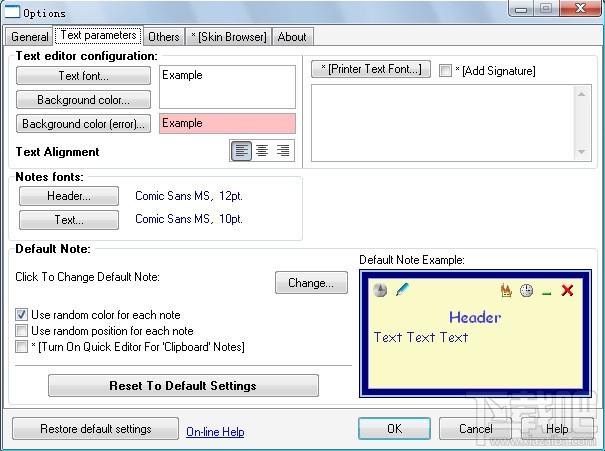
Task: Click signature box scrollbar down arrow
Action: click(581, 152)
